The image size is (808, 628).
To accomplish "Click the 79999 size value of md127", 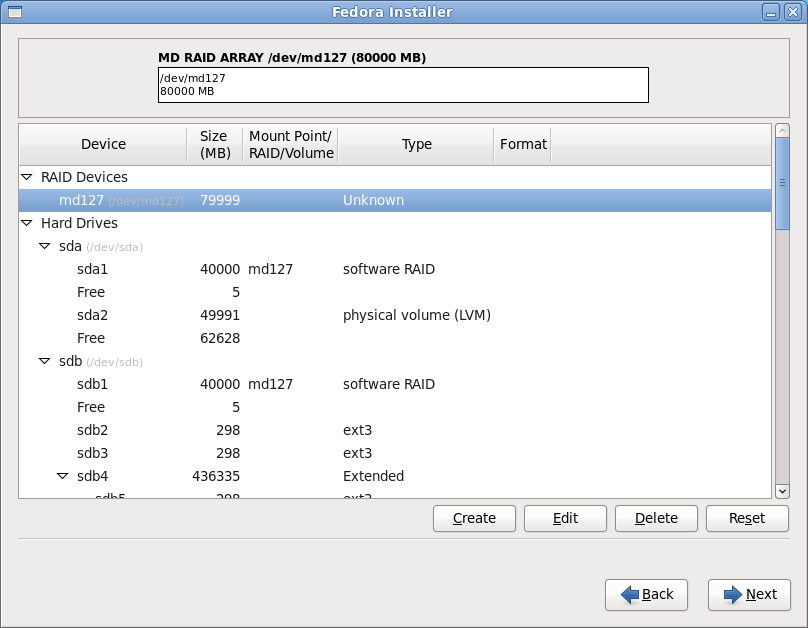I will pyautogui.click(x=220, y=200).
